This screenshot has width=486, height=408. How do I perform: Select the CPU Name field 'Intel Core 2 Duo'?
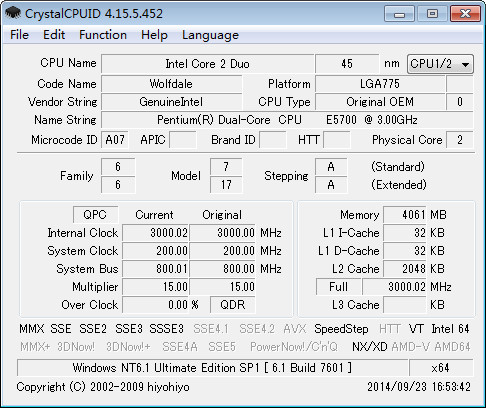[208, 64]
